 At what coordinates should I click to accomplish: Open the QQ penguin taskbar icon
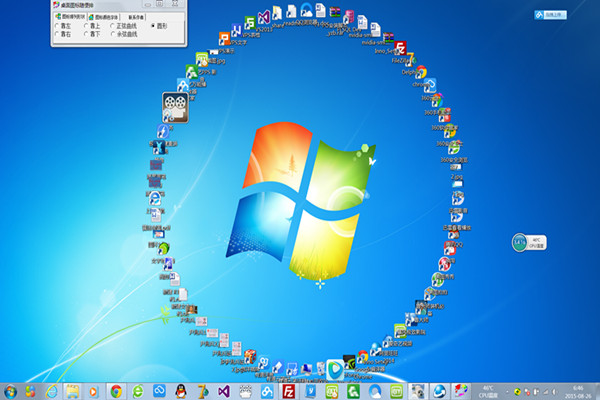pos(181,391)
